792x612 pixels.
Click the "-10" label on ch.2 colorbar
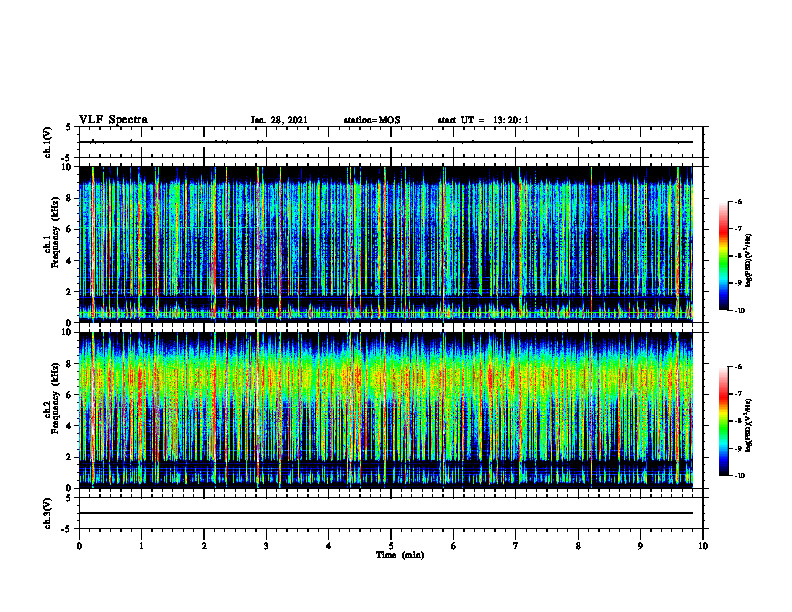[740, 475]
